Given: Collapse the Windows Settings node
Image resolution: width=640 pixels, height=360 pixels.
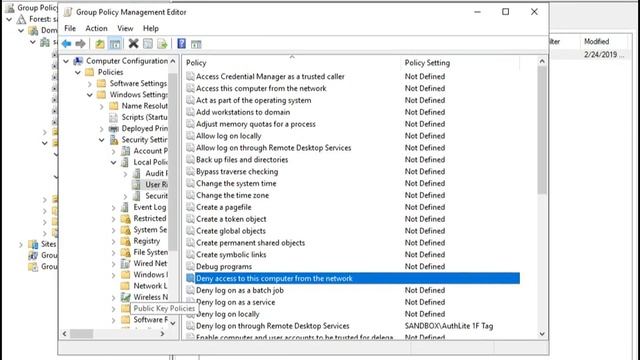Looking at the screenshot, I should [x=90, y=95].
